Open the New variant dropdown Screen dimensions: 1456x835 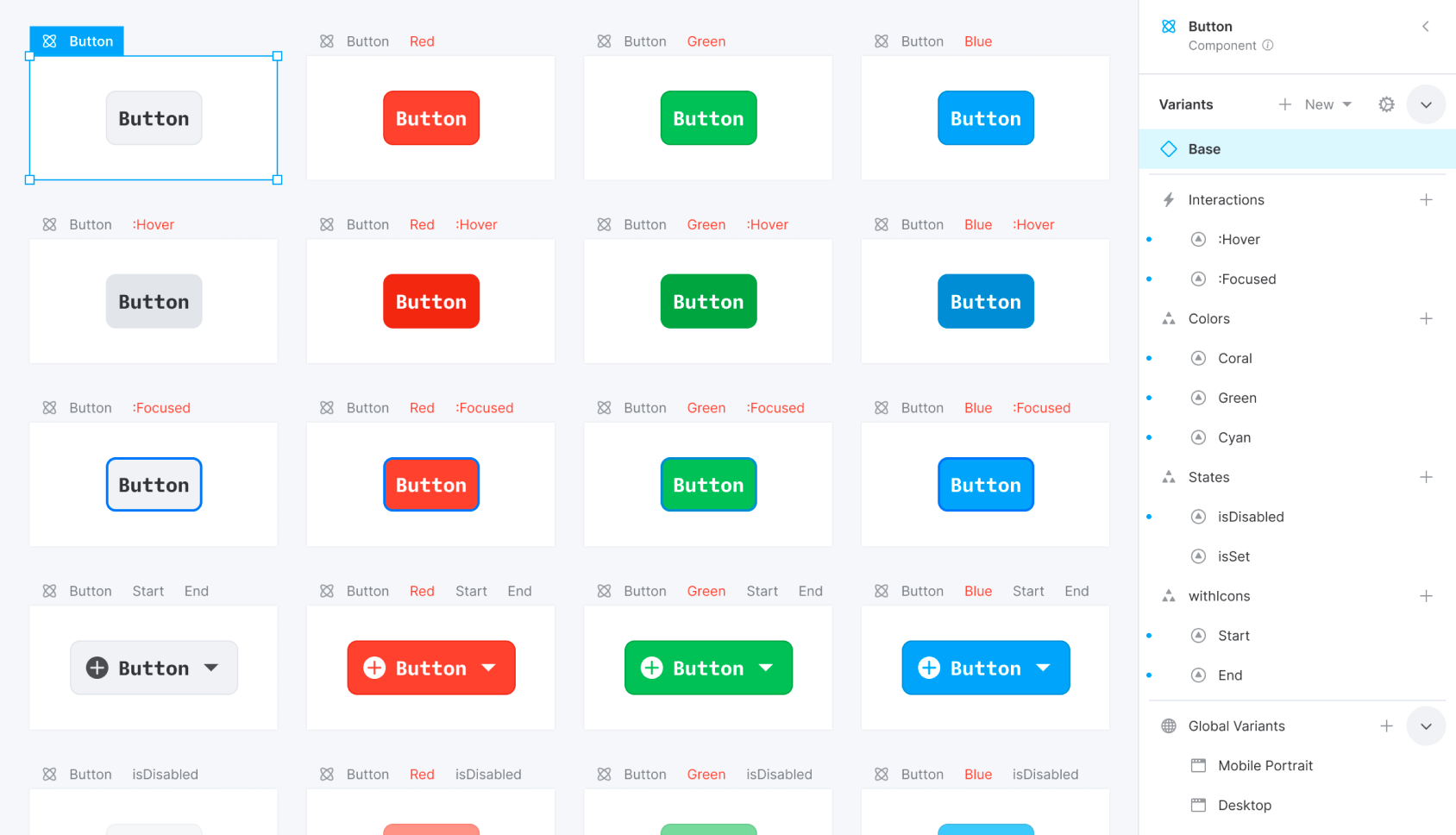(1328, 104)
